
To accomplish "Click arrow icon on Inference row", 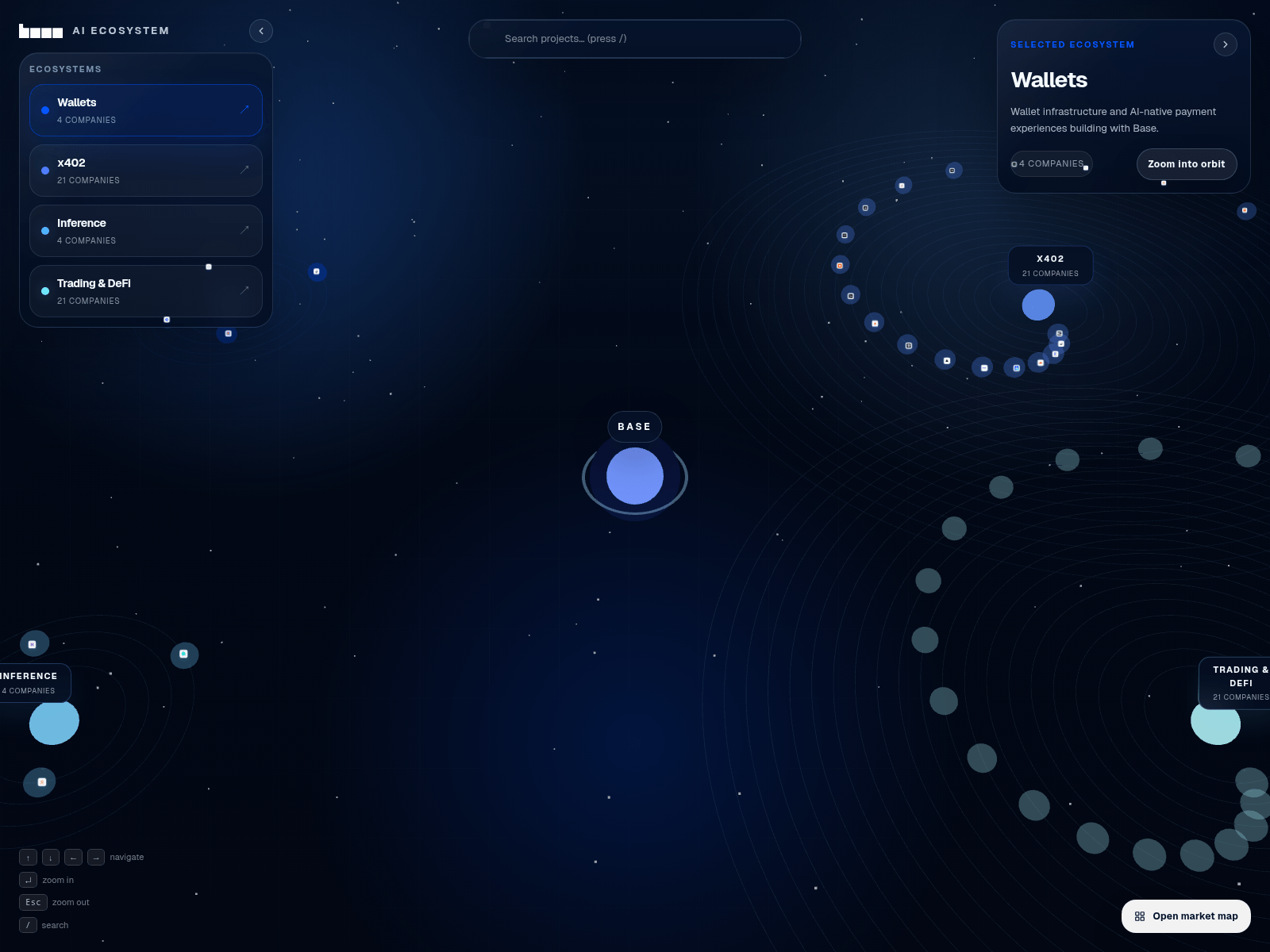I will [x=244, y=230].
